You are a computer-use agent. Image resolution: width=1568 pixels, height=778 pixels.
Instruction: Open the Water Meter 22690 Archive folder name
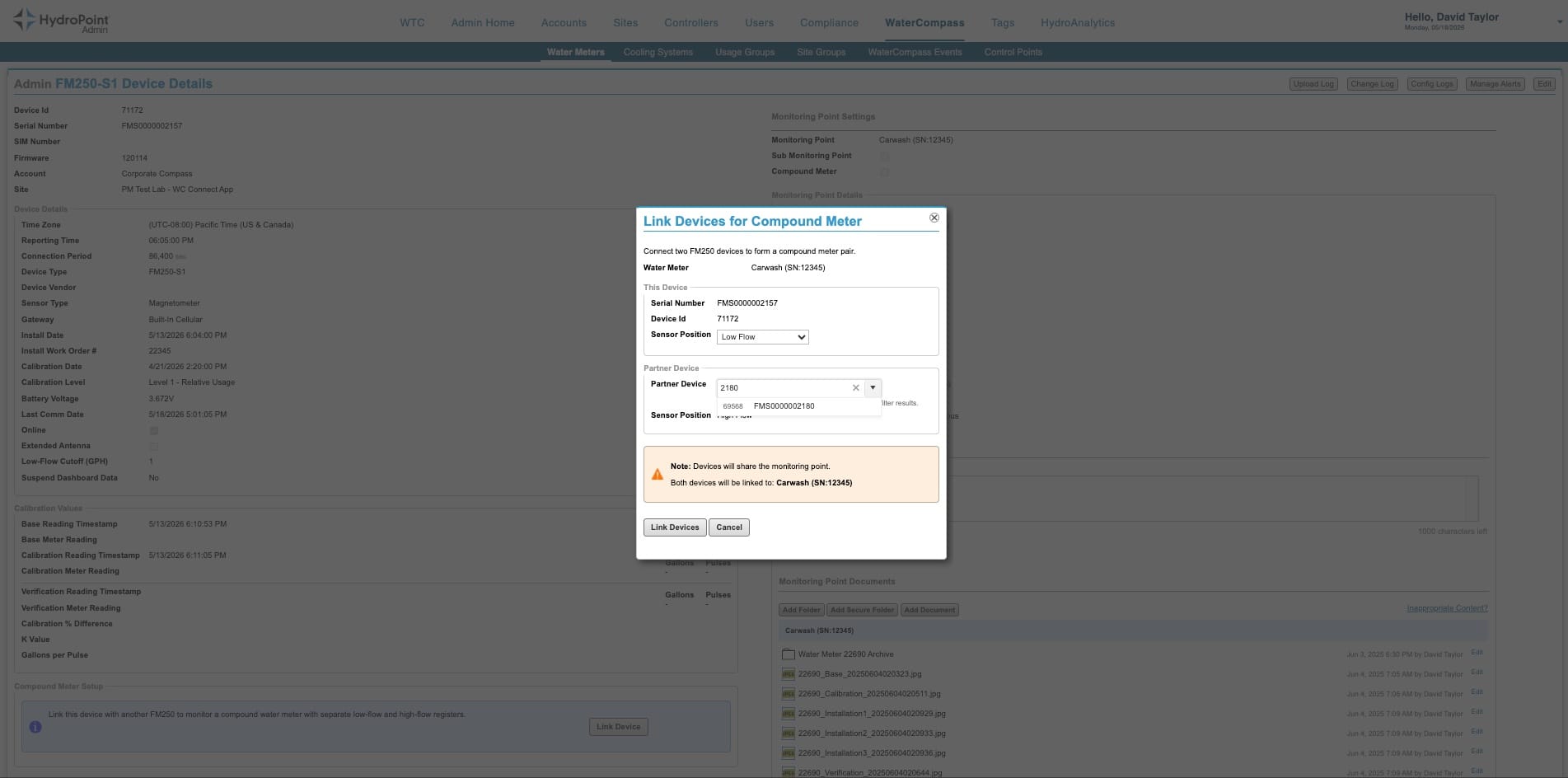point(845,654)
